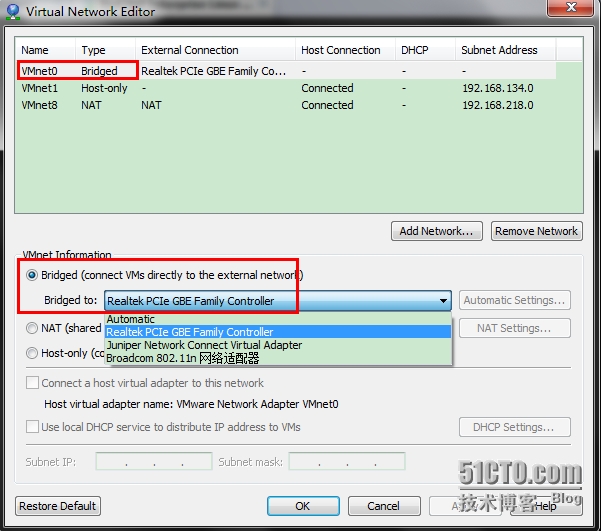The image size is (601, 531).
Task: Choose Automatic in the adapter list
Action: (278, 319)
